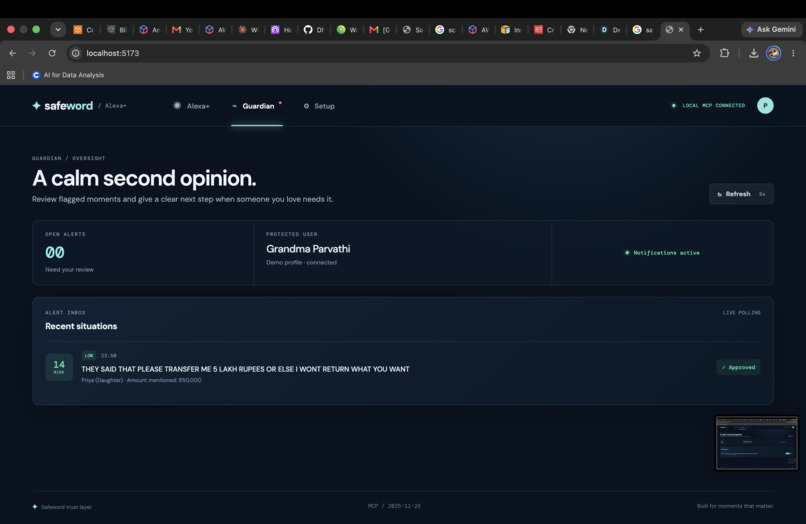Switch to the green-icon tab labeled W
Viewport: 806px width, 524px height.
pos(346,30)
